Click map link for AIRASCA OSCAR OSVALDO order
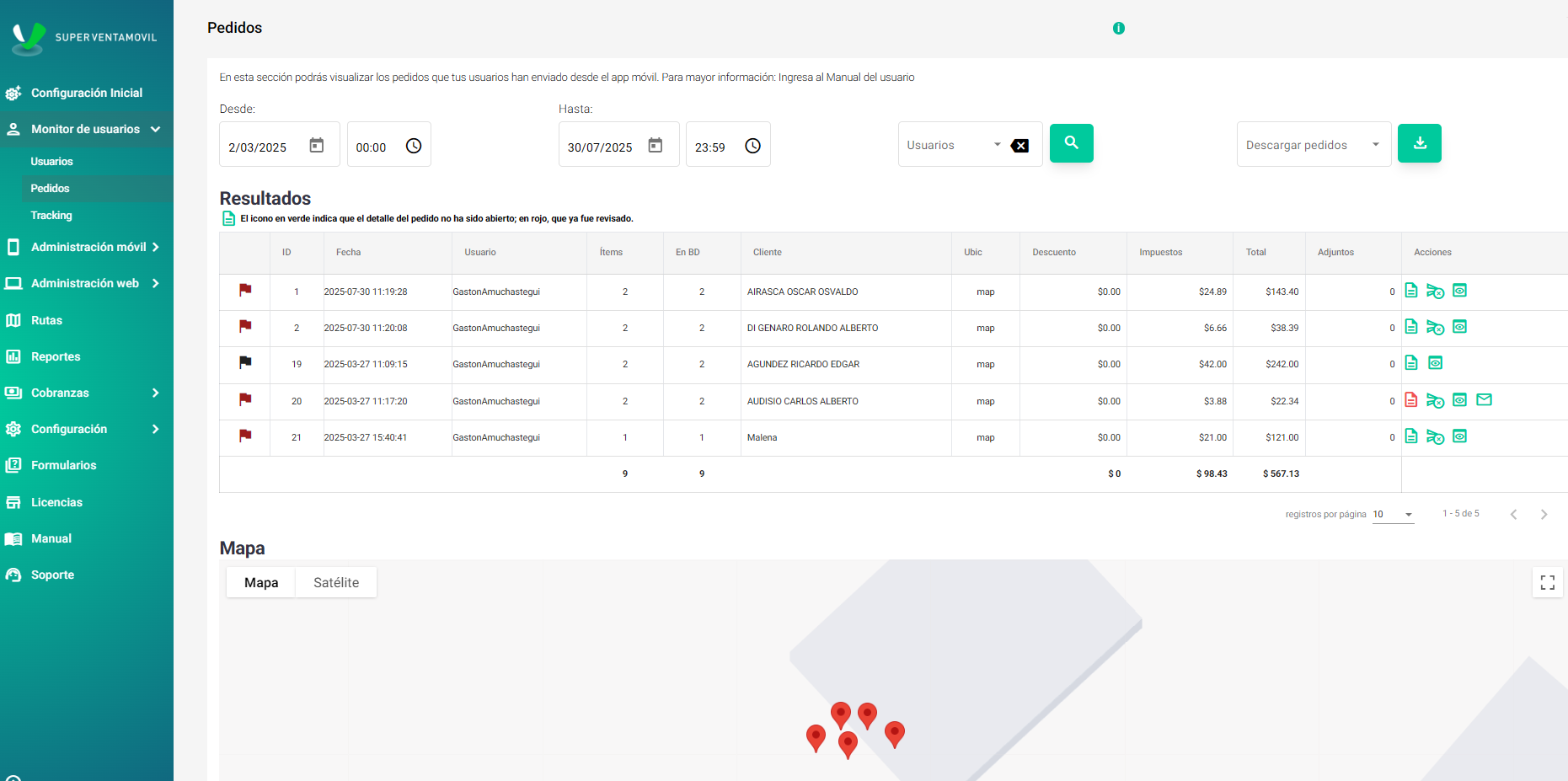Image resolution: width=1568 pixels, height=781 pixels. (x=986, y=292)
